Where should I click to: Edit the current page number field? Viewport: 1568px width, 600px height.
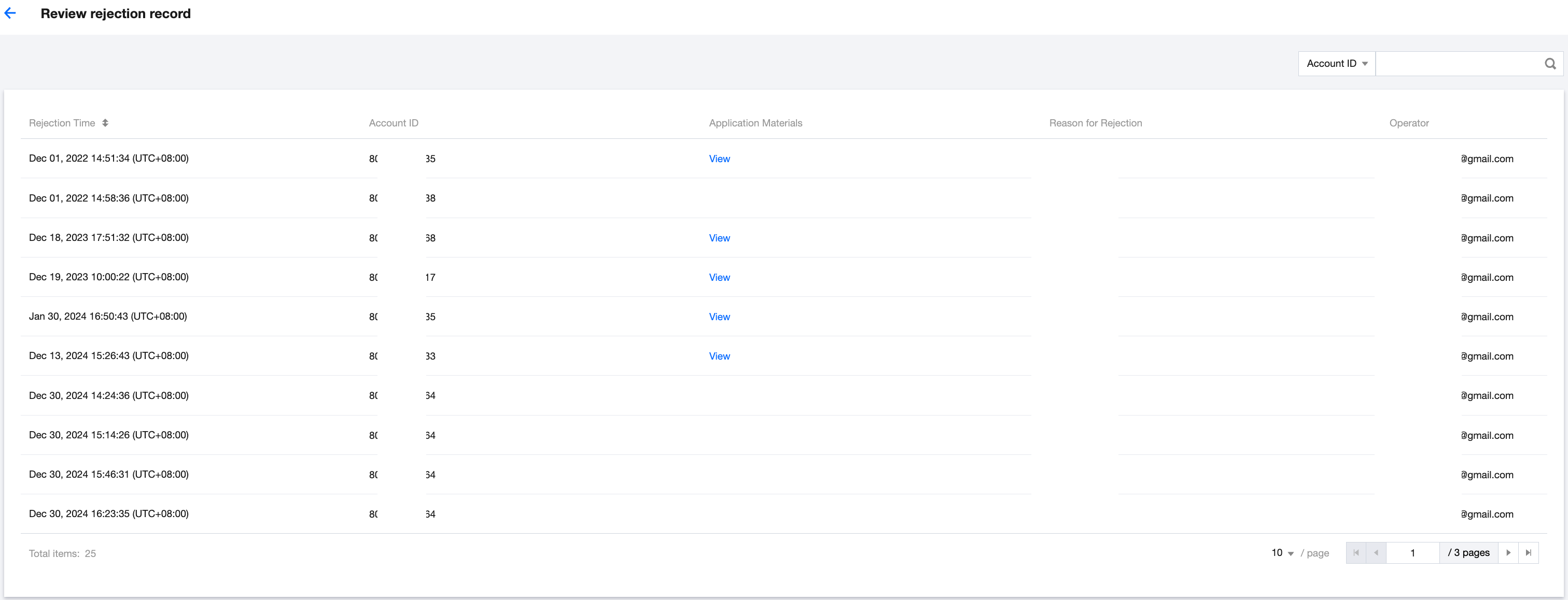click(1412, 552)
